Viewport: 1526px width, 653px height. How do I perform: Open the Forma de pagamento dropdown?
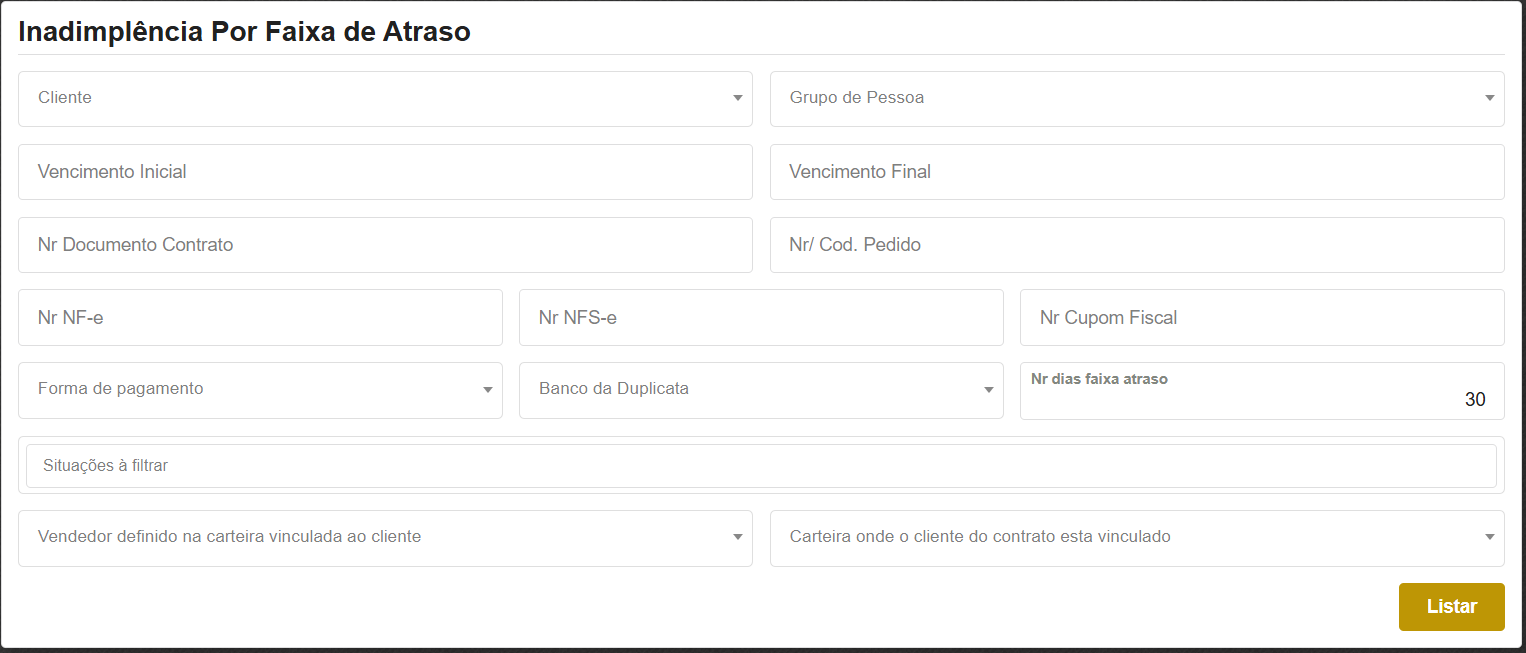point(260,390)
